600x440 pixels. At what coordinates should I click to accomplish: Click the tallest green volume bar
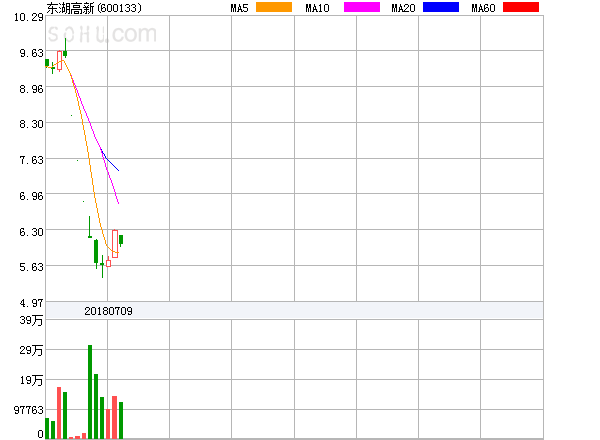90,392
